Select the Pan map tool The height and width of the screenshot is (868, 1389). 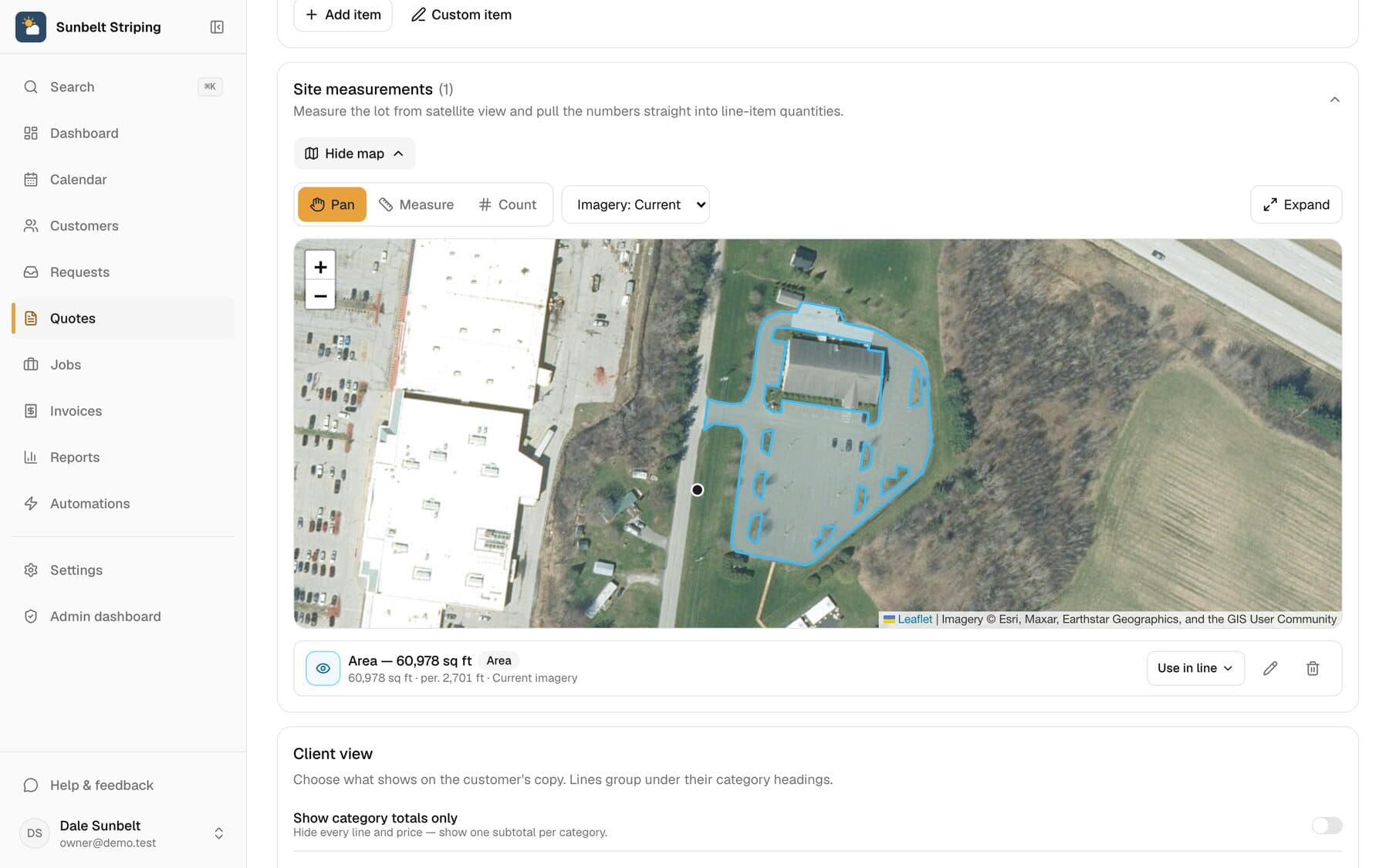(332, 204)
